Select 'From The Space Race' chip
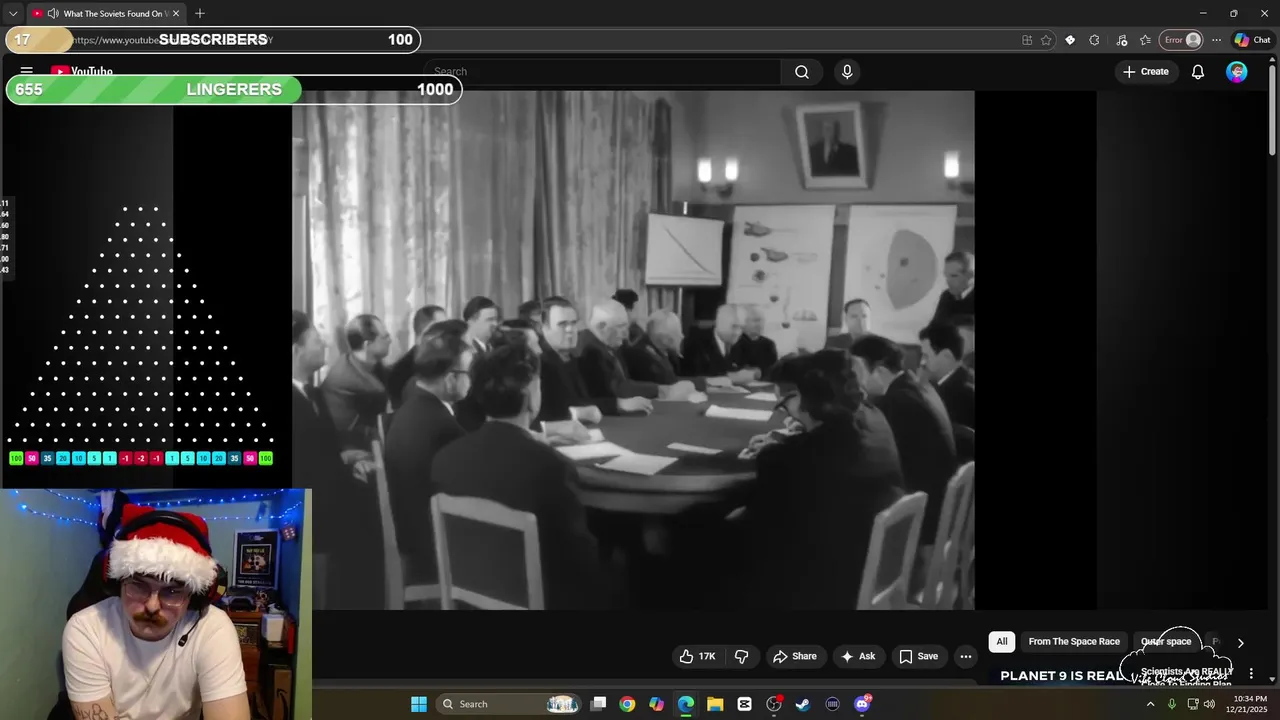This screenshot has width=1280, height=720. [1074, 642]
